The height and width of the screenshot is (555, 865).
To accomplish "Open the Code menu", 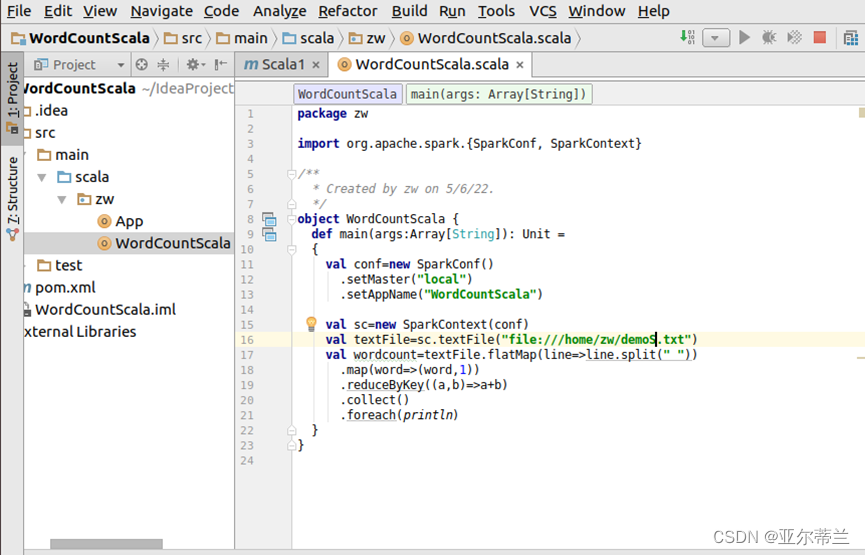I will 221,11.
